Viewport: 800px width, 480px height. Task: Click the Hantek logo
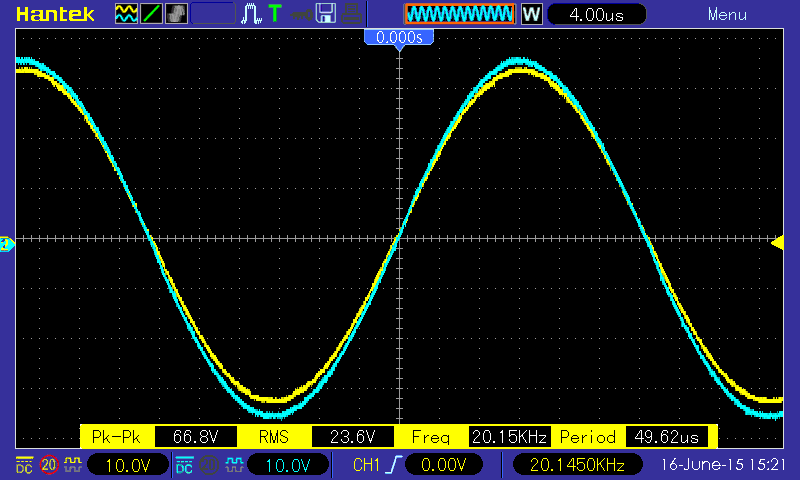55,14
